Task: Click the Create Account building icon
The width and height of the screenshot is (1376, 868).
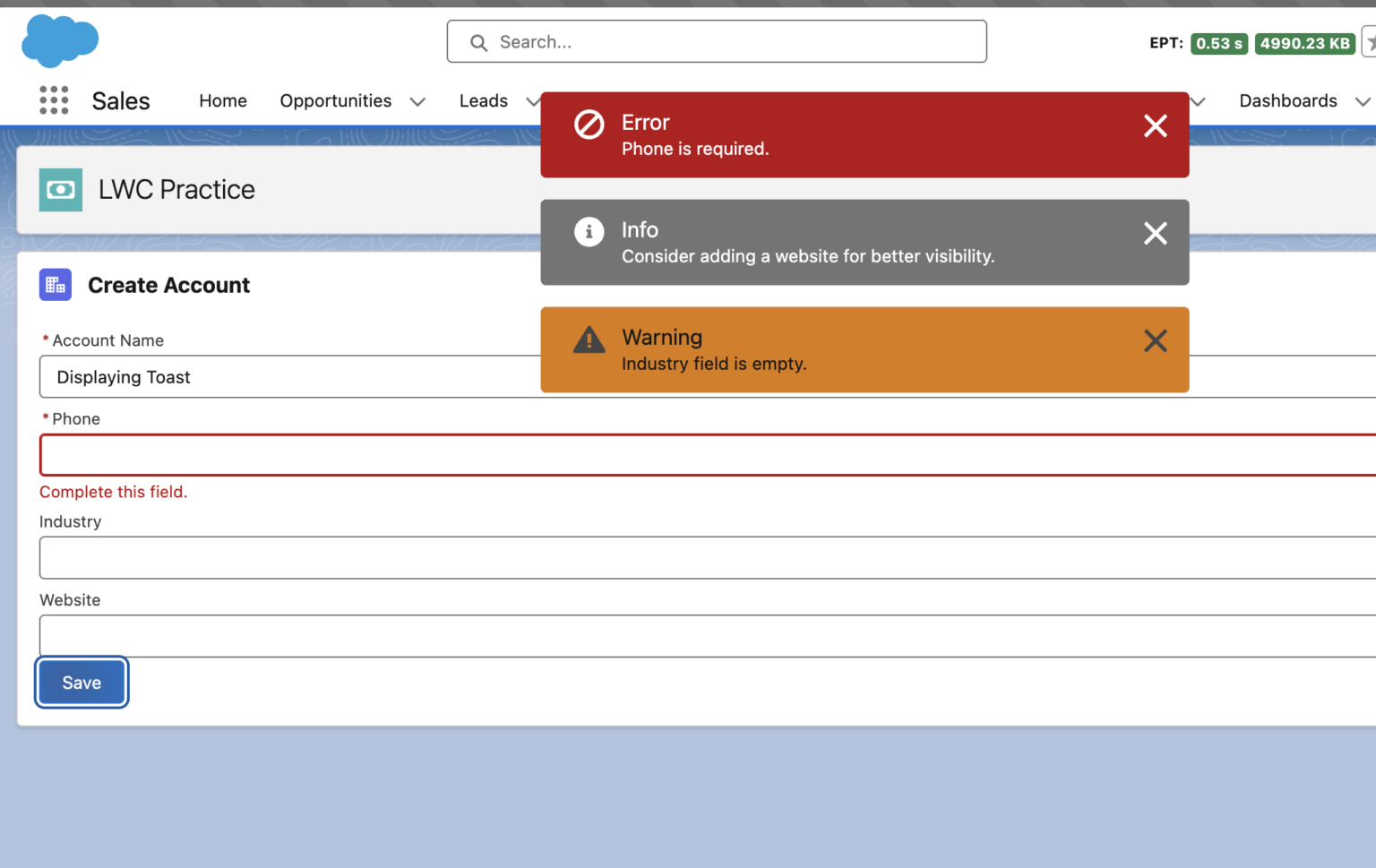Action: coord(55,284)
